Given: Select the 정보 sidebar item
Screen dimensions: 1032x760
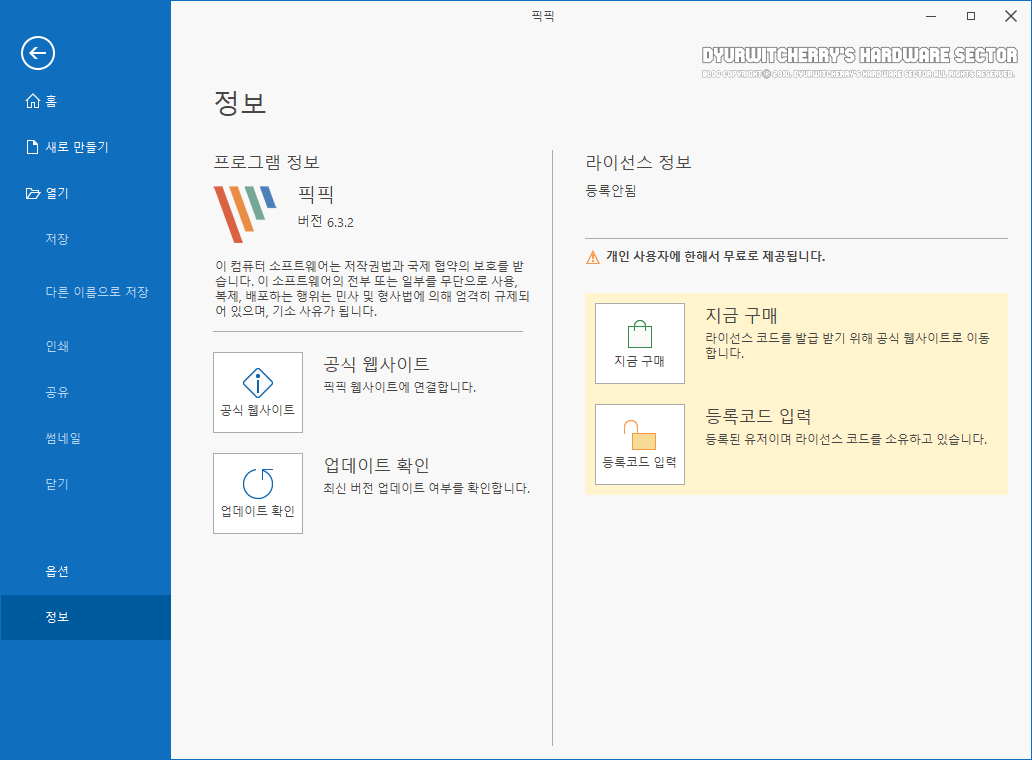Looking at the screenshot, I should click(86, 617).
